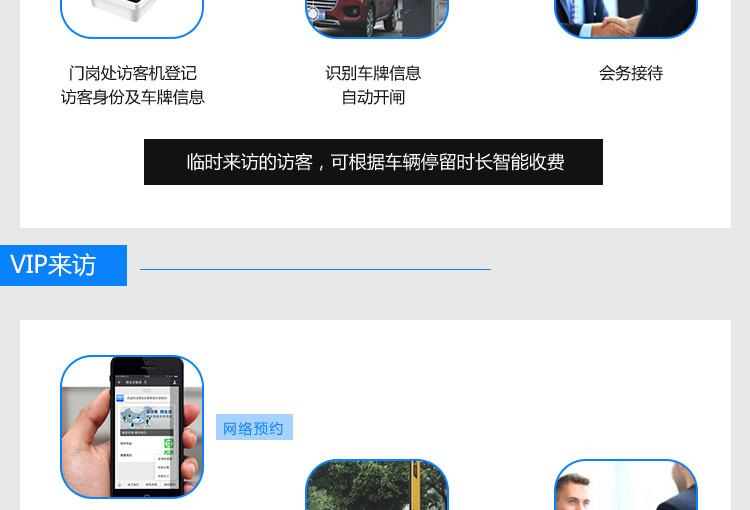Click the parking barrier gate image at bottom
This screenshot has width=750, height=510.
pyautogui.click(x=376, y=486)
